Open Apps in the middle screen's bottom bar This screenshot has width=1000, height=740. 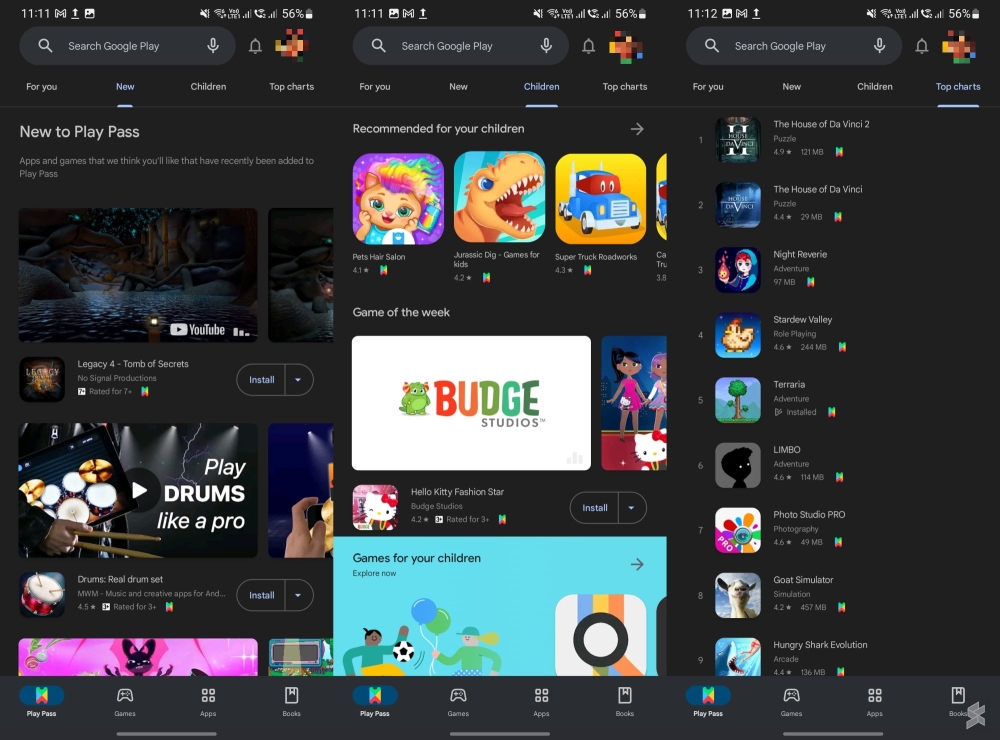click(x=541, y=701)
